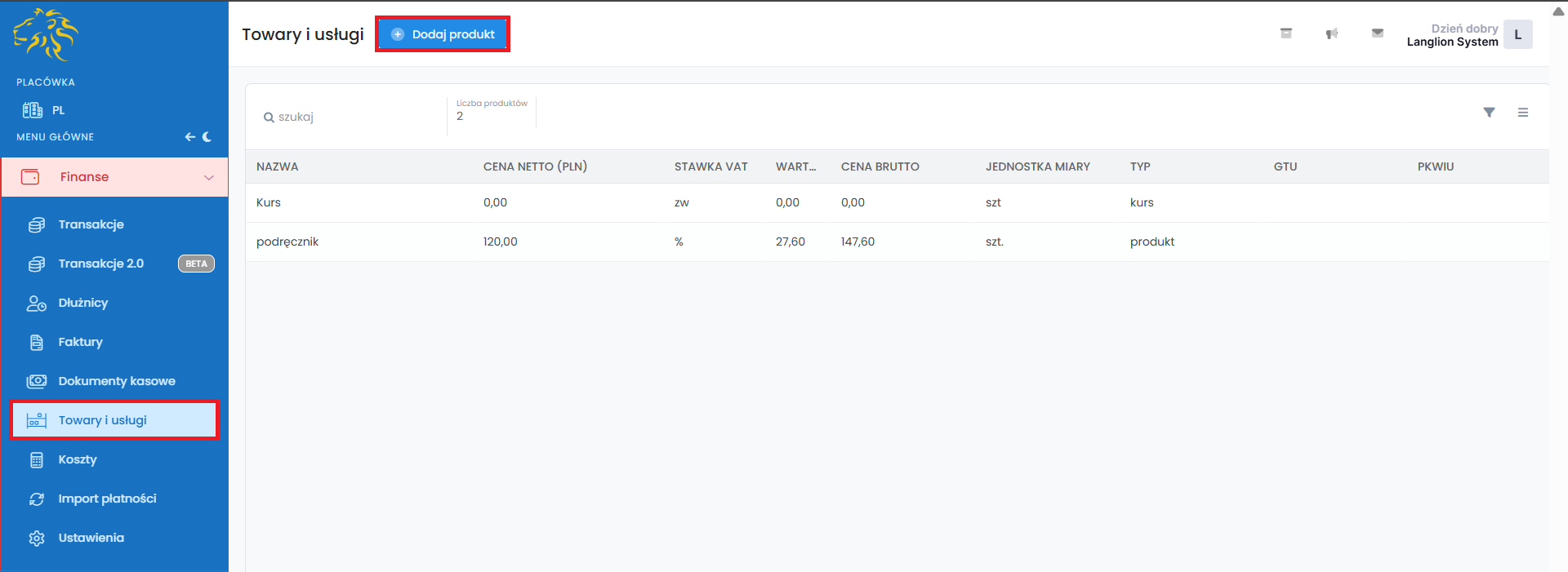Click the PL facility building icon
The width and height of the screenshot is (1568, 572).
coord(33,110)
